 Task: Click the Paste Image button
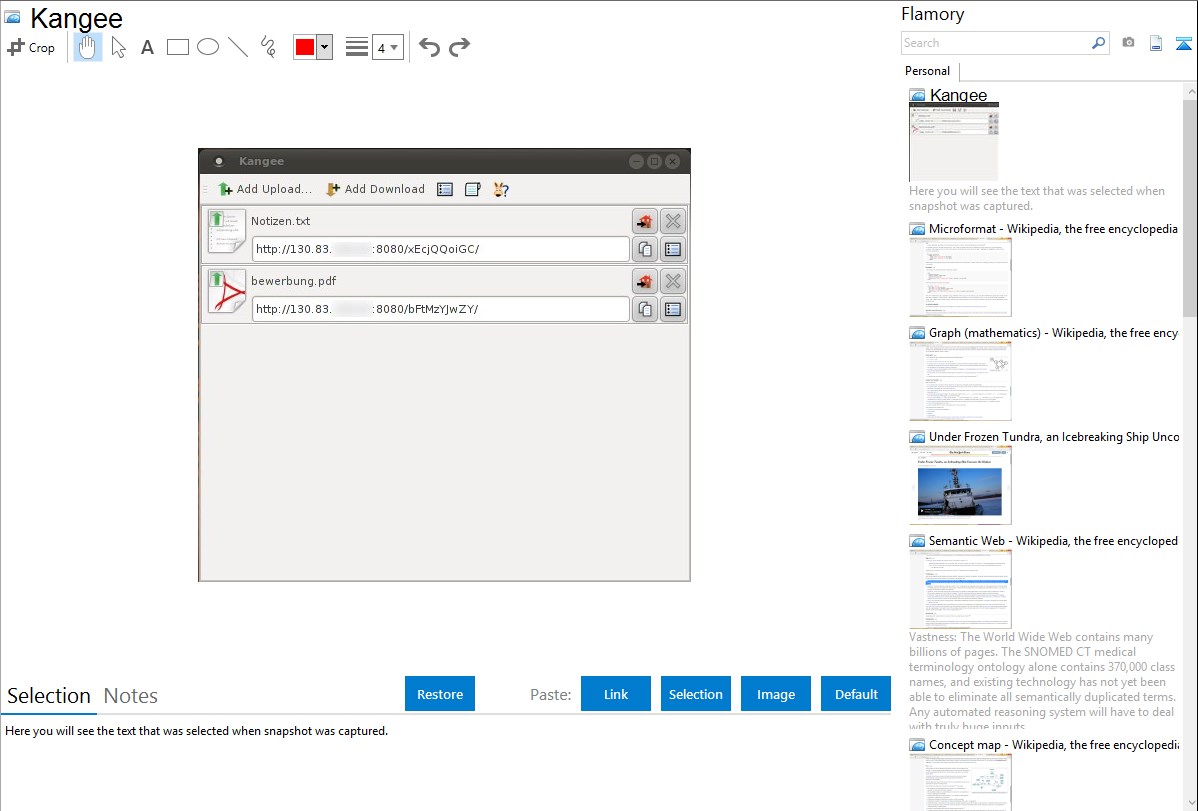click(x=775, y=694)
